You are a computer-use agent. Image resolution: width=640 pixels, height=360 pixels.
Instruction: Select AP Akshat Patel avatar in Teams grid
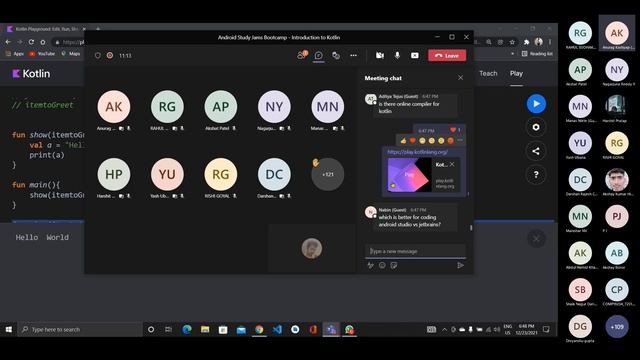point(220,107)
